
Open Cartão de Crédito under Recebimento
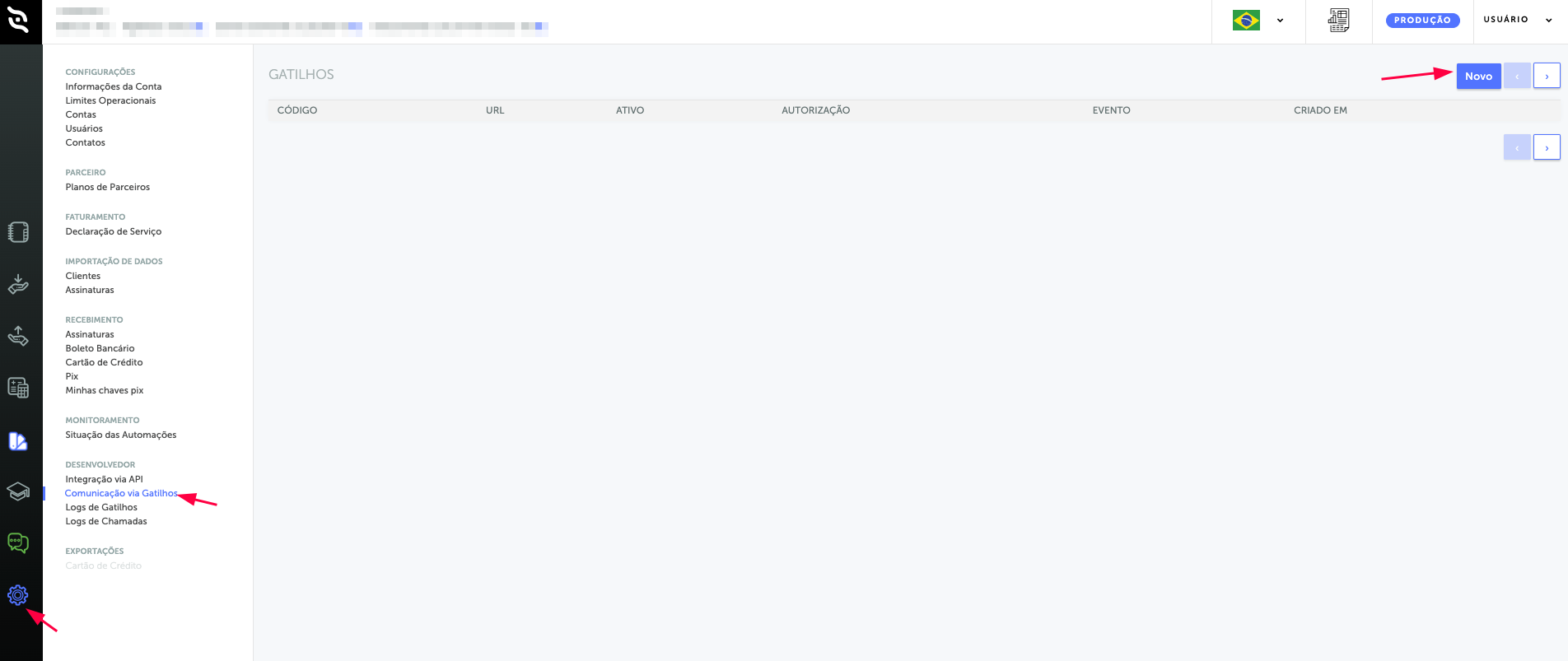pos(104,362)
